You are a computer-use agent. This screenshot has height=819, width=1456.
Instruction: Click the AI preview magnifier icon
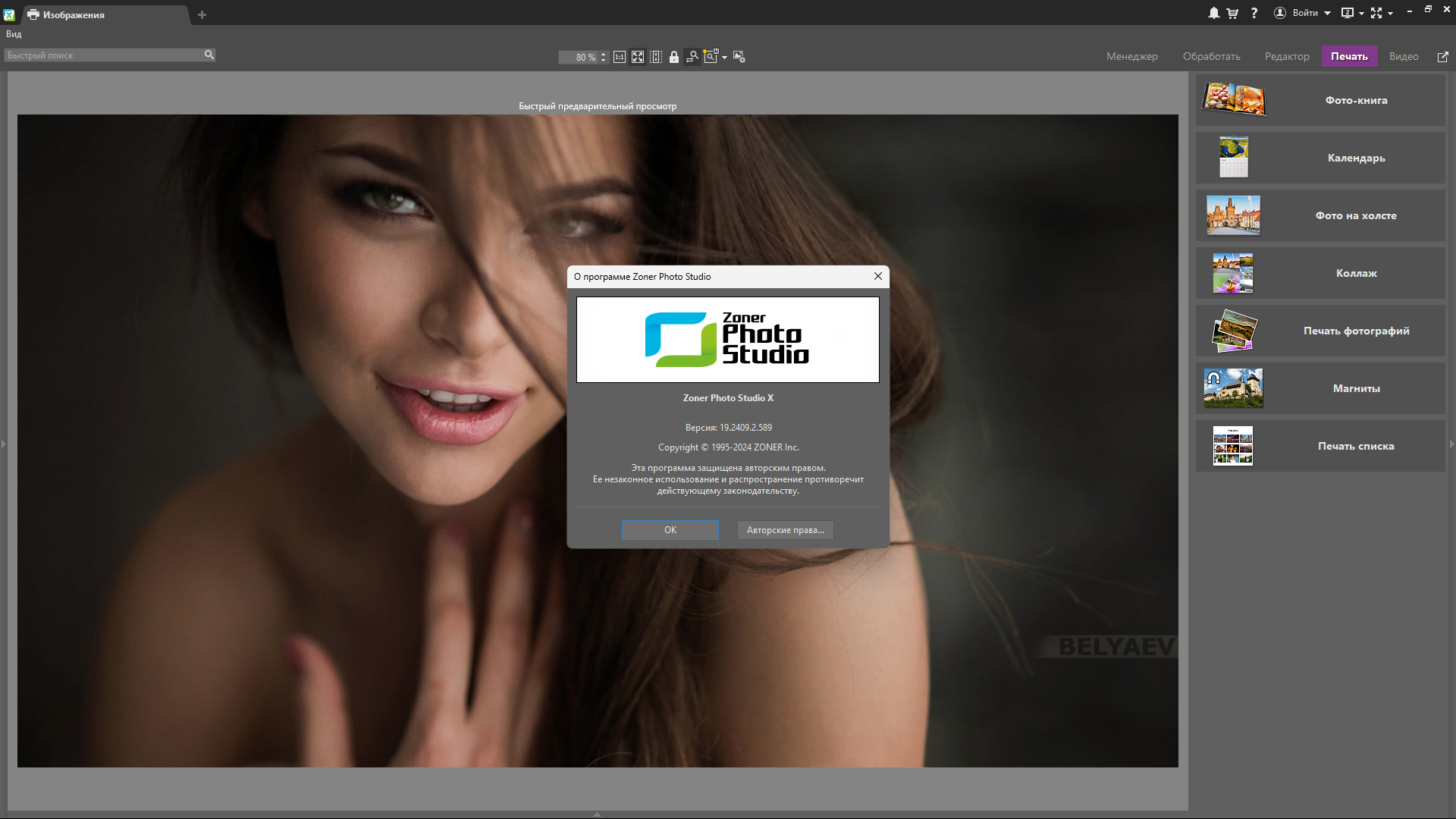pyautogui.click(x=711, y=57)
